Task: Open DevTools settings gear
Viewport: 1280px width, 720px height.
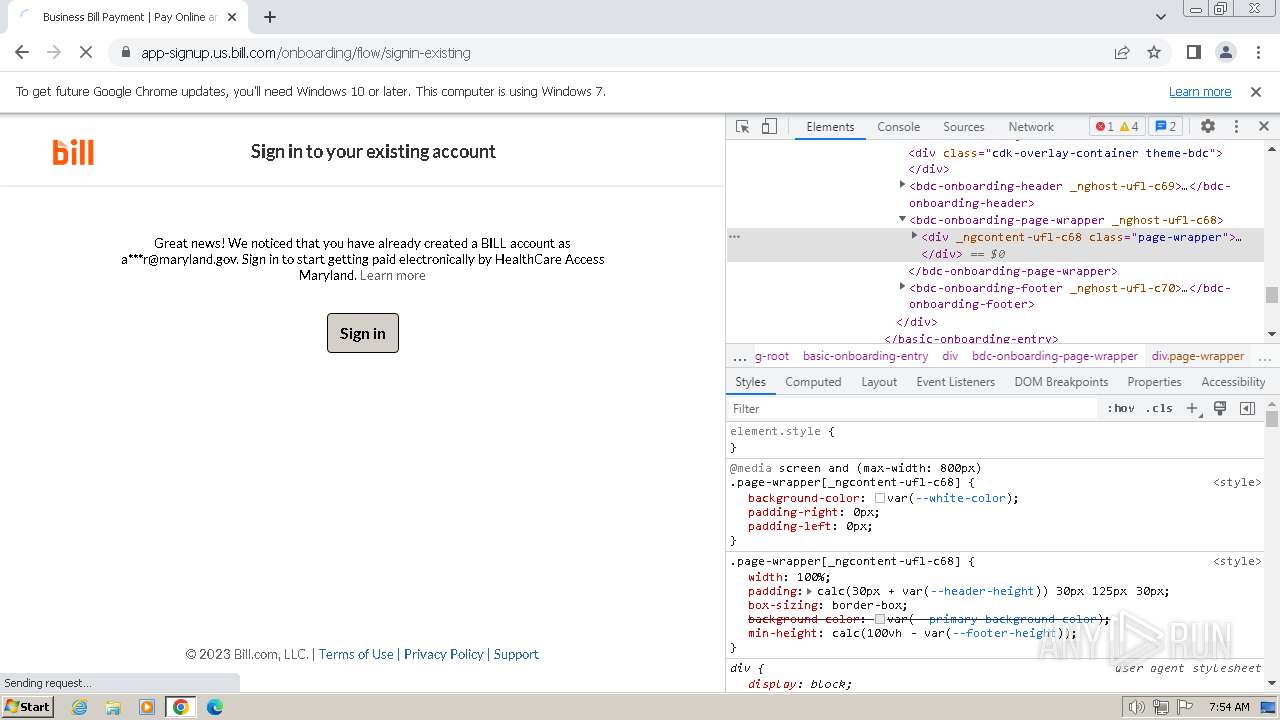Action: click(1208, 127)
